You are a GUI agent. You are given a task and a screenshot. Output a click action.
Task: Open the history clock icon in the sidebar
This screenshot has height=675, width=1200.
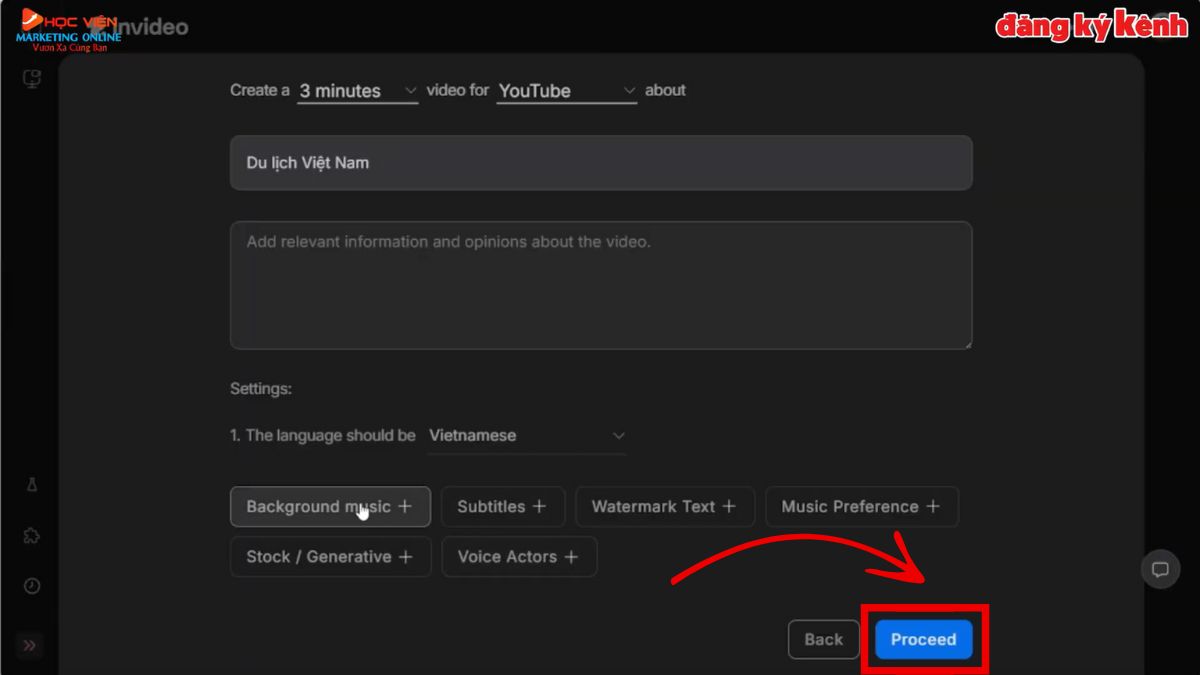point(31,588)
